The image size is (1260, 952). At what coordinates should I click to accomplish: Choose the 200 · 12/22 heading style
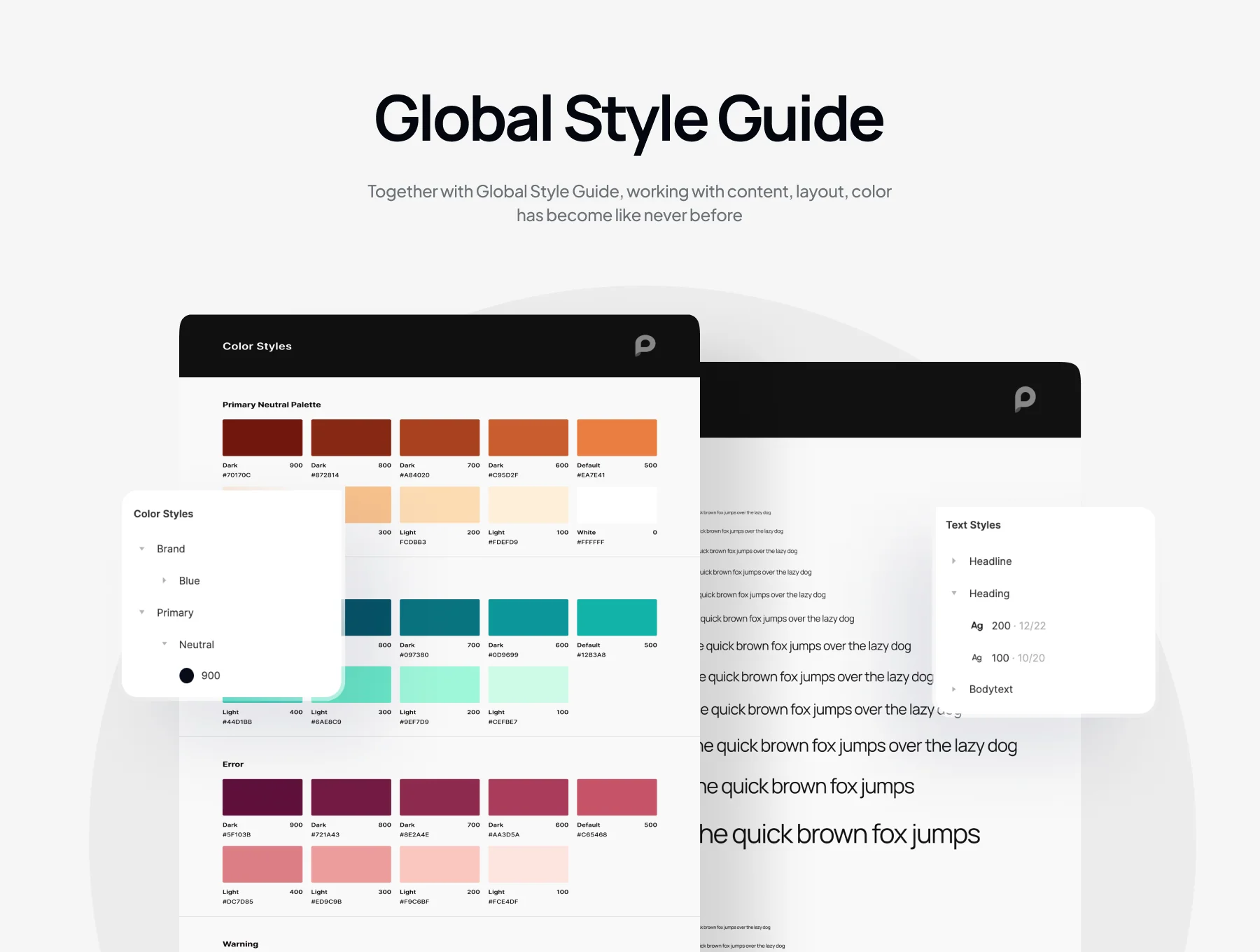click(x=1018, y=626)
